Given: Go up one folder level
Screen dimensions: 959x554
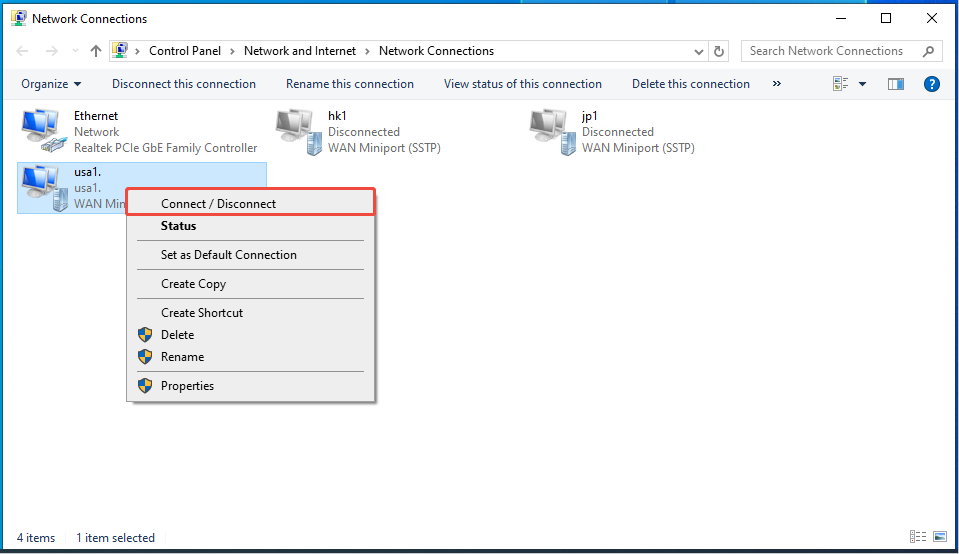Looking at the screenshot, I should click(x=95, y=51).
